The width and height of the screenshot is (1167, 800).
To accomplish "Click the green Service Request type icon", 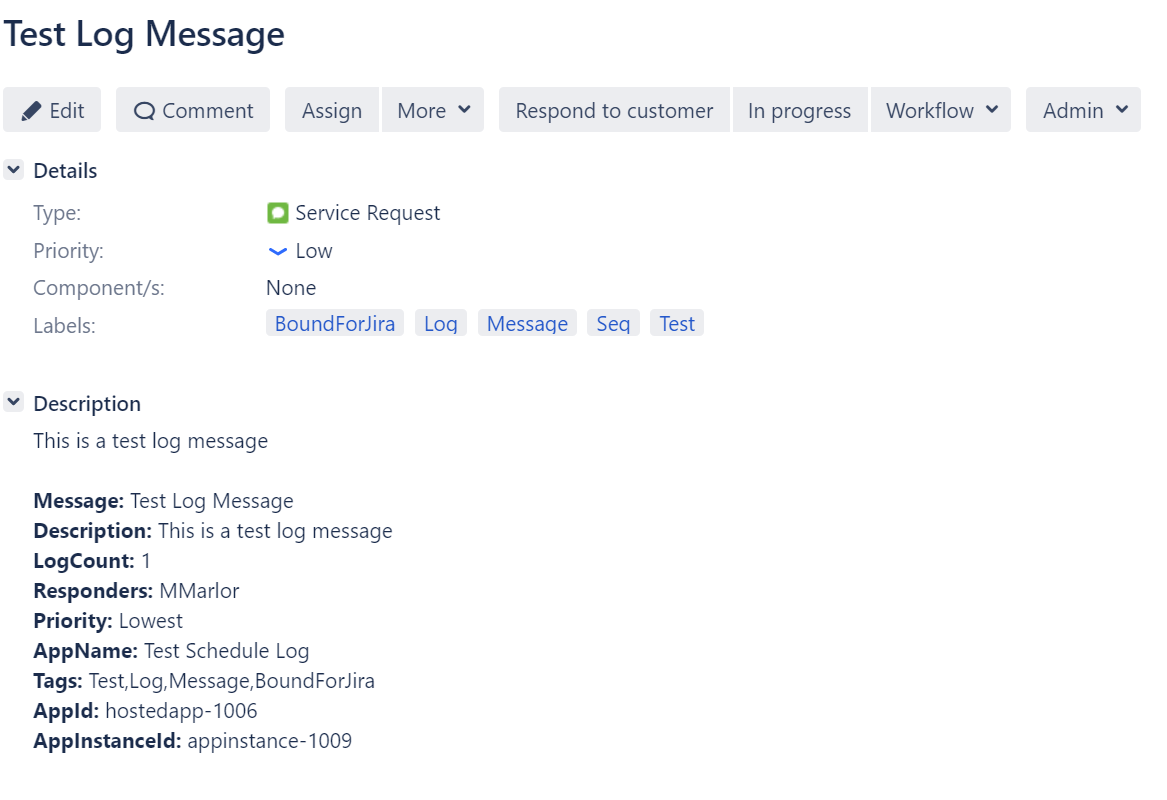I will pyautogui.click(x=278, y=213).
